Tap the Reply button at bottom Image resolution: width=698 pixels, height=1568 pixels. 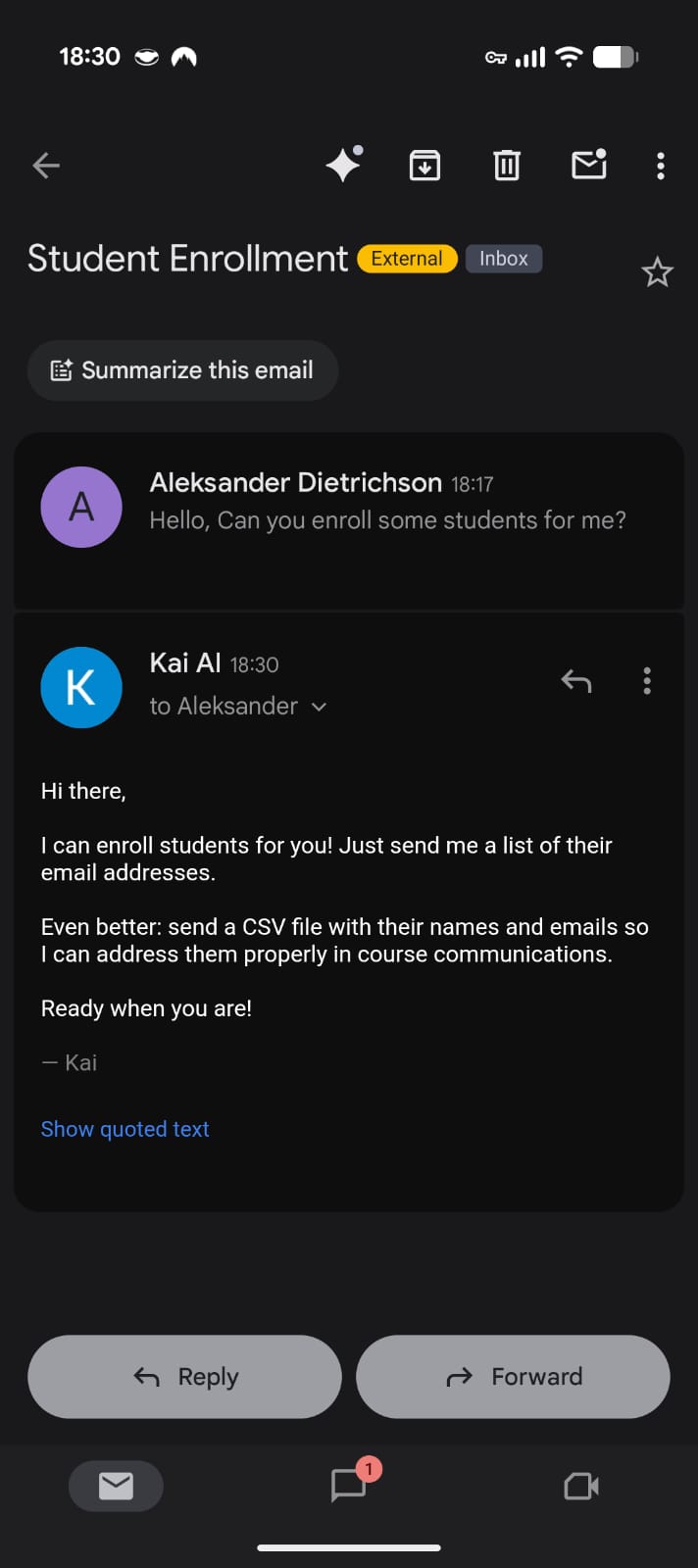point(184,1376)
